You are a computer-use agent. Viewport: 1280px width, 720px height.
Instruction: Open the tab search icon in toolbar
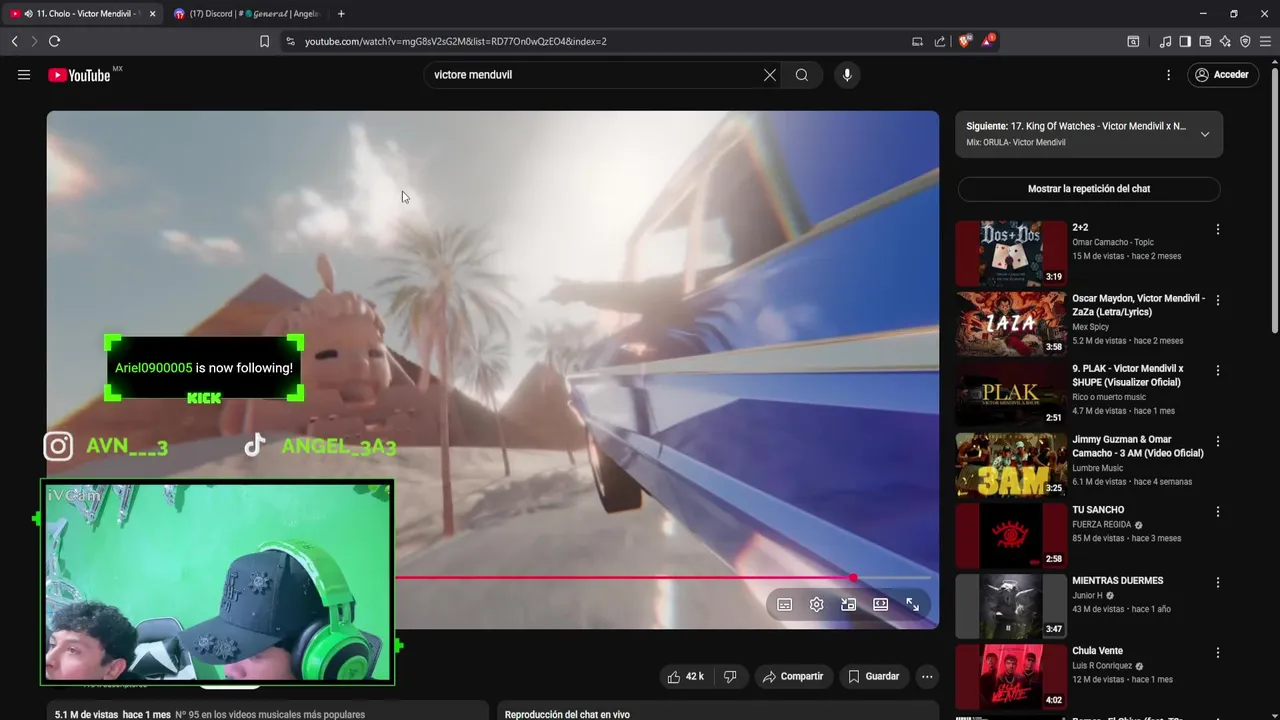pos(1133,41)
